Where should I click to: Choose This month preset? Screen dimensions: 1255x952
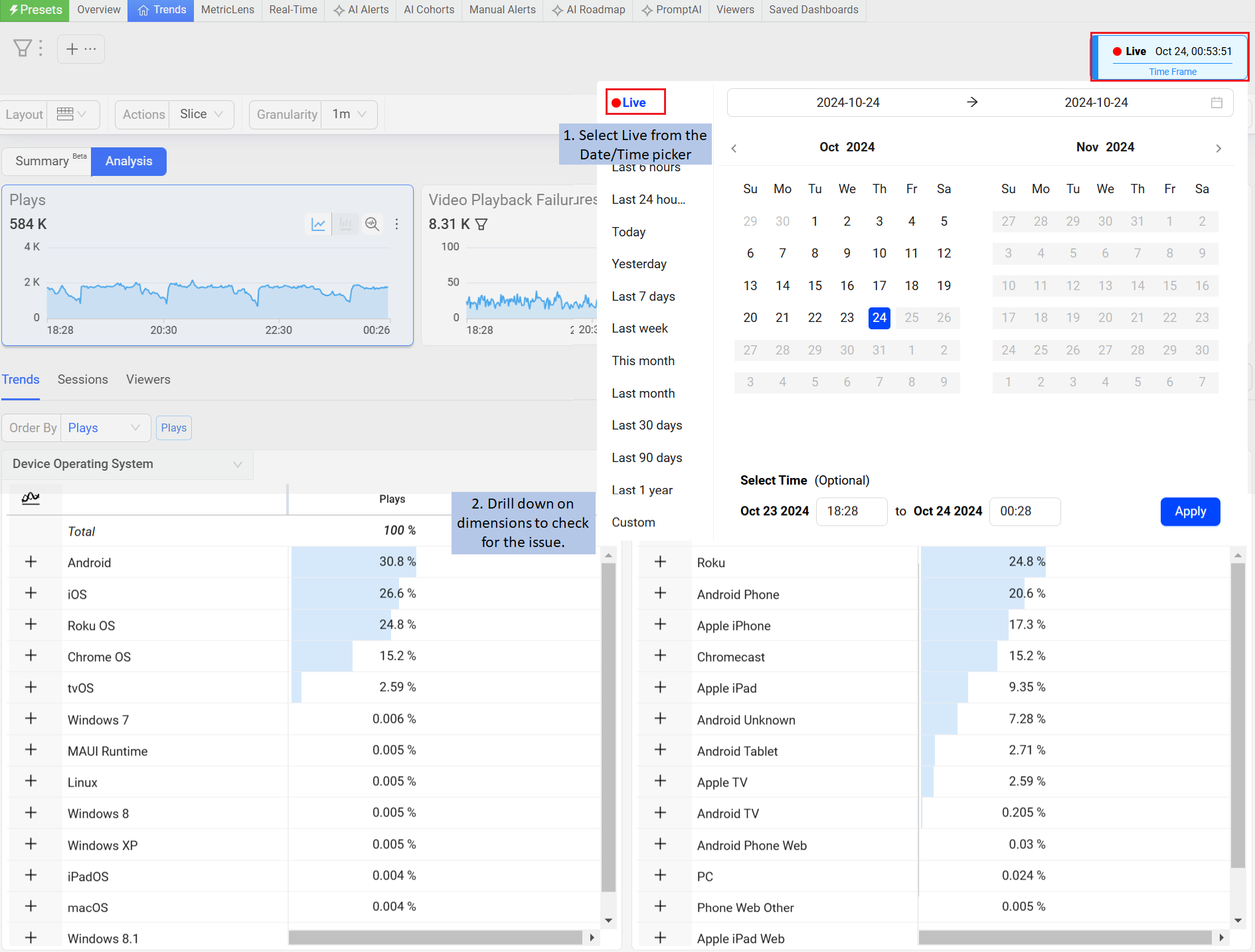[x=643, y=361]
